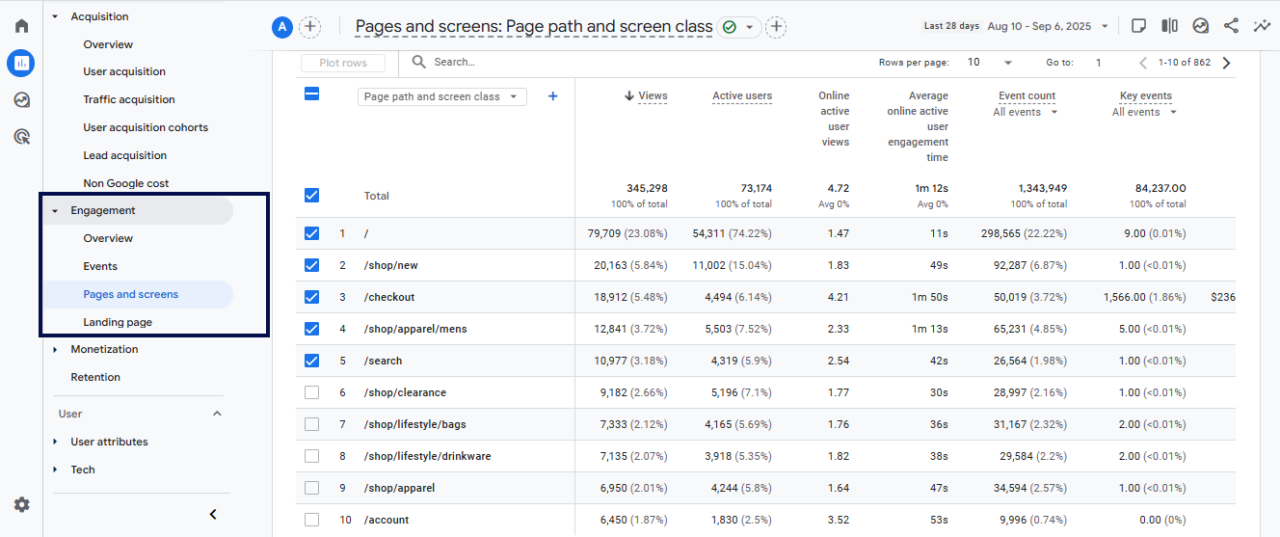Select Pages and screens report

(x=131, y=294)
